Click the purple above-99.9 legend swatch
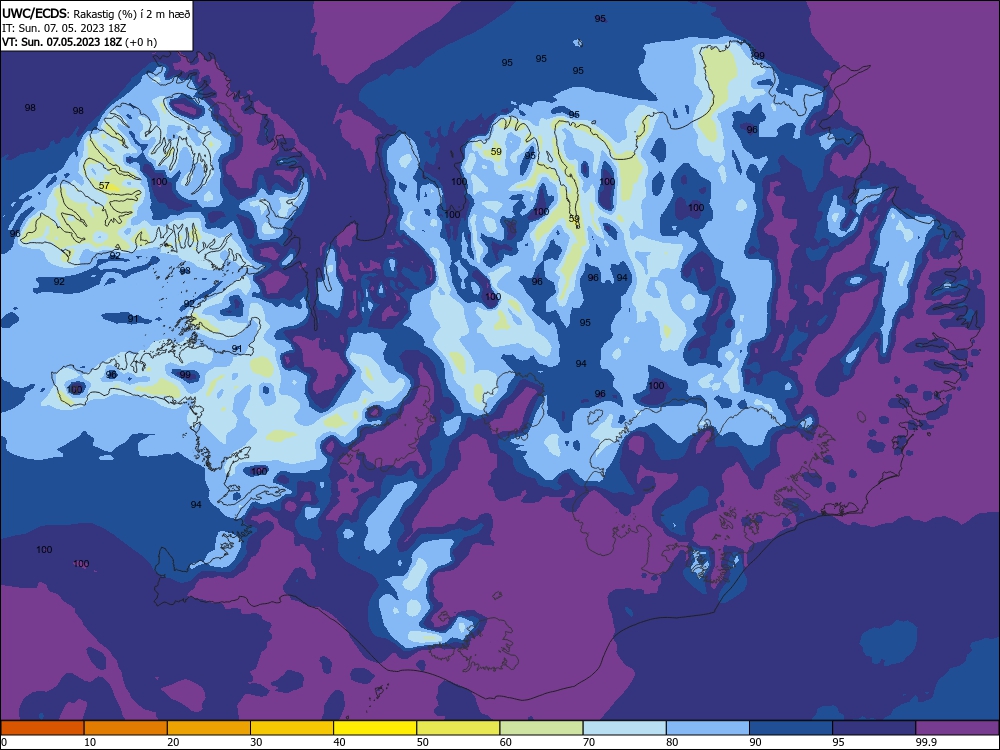 click(957, 728)
